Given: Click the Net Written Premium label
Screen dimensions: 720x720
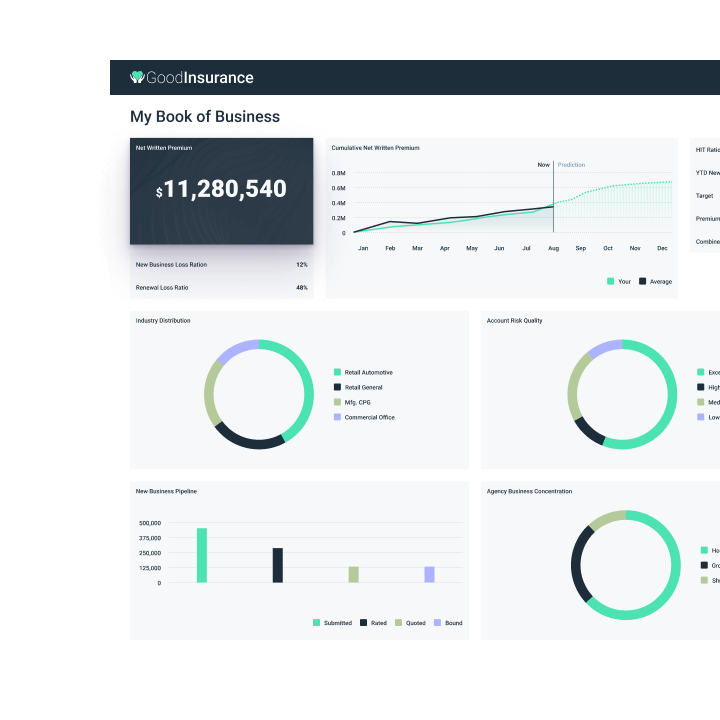Looking at the screenshot, I should [x=164, y=148].
